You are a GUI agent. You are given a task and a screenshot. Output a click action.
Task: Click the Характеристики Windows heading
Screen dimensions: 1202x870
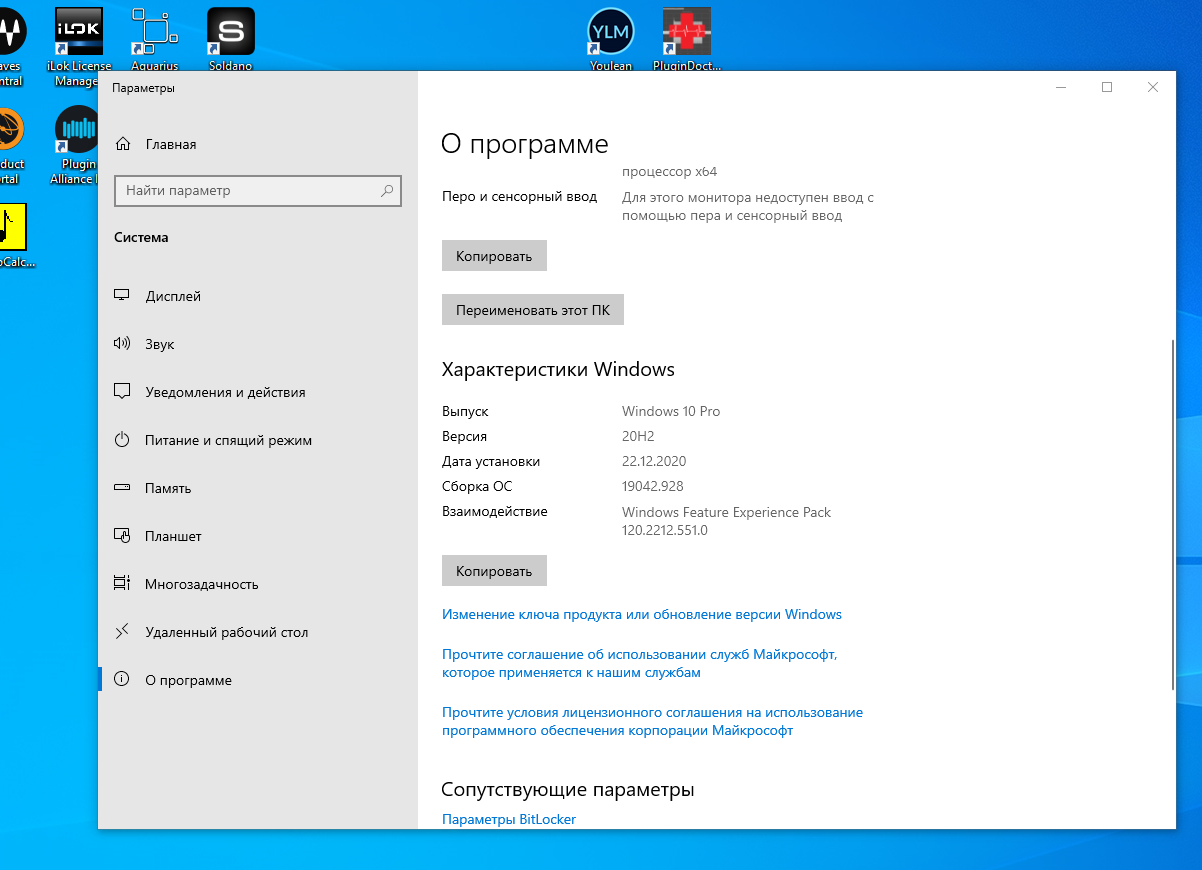(558, 369)
